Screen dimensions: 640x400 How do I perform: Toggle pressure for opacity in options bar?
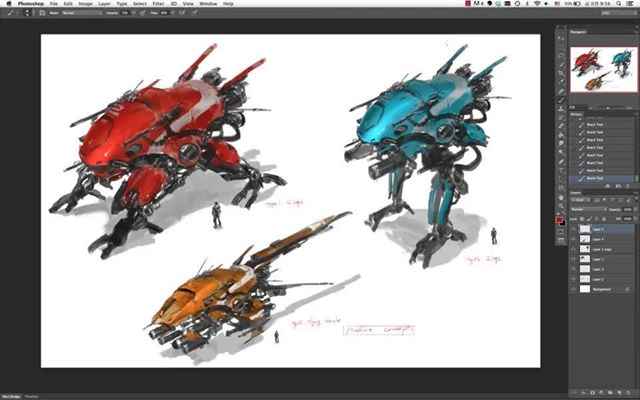(x=142, y=13)
